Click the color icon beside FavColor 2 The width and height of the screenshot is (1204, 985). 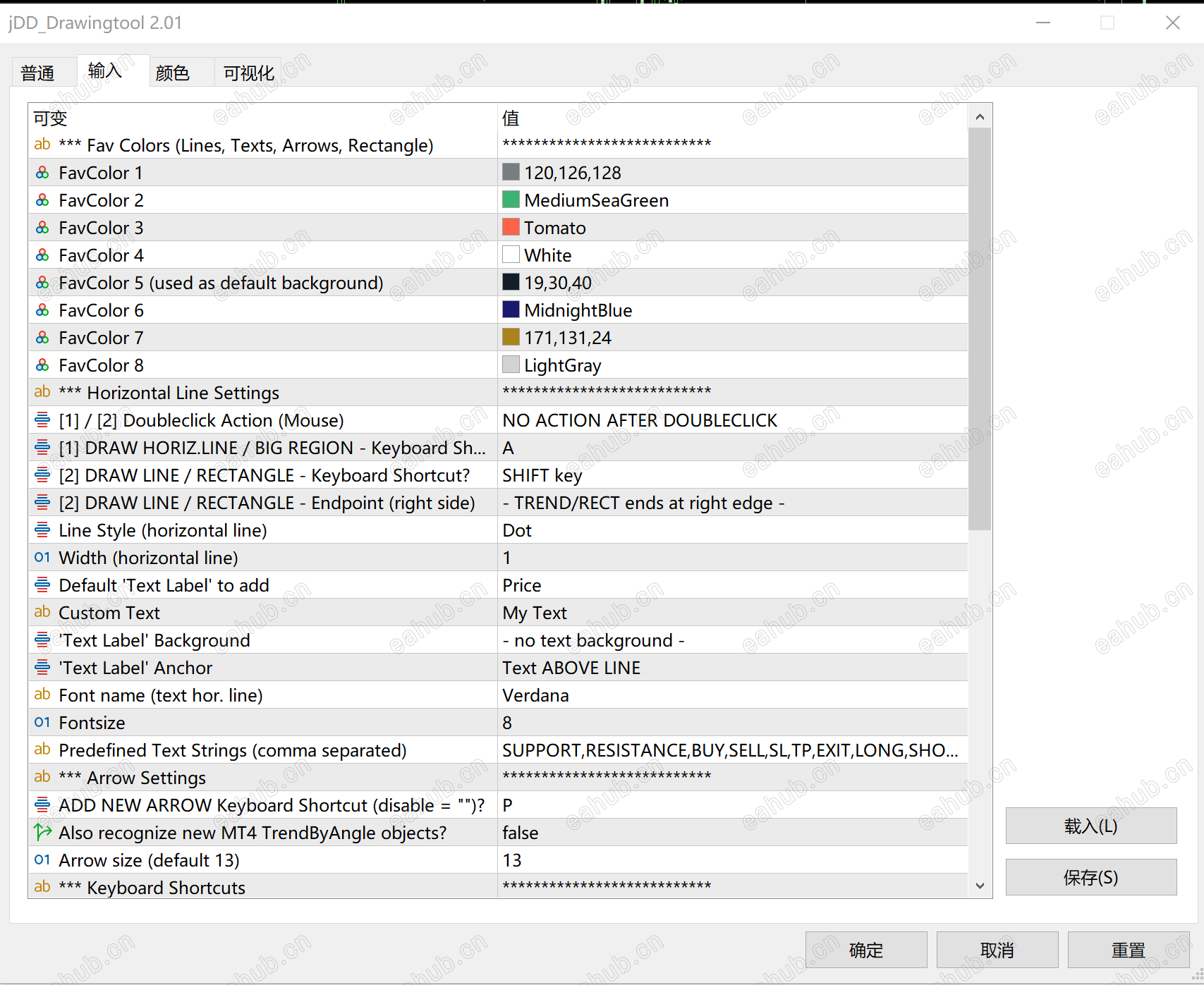(x=42, y=200)
